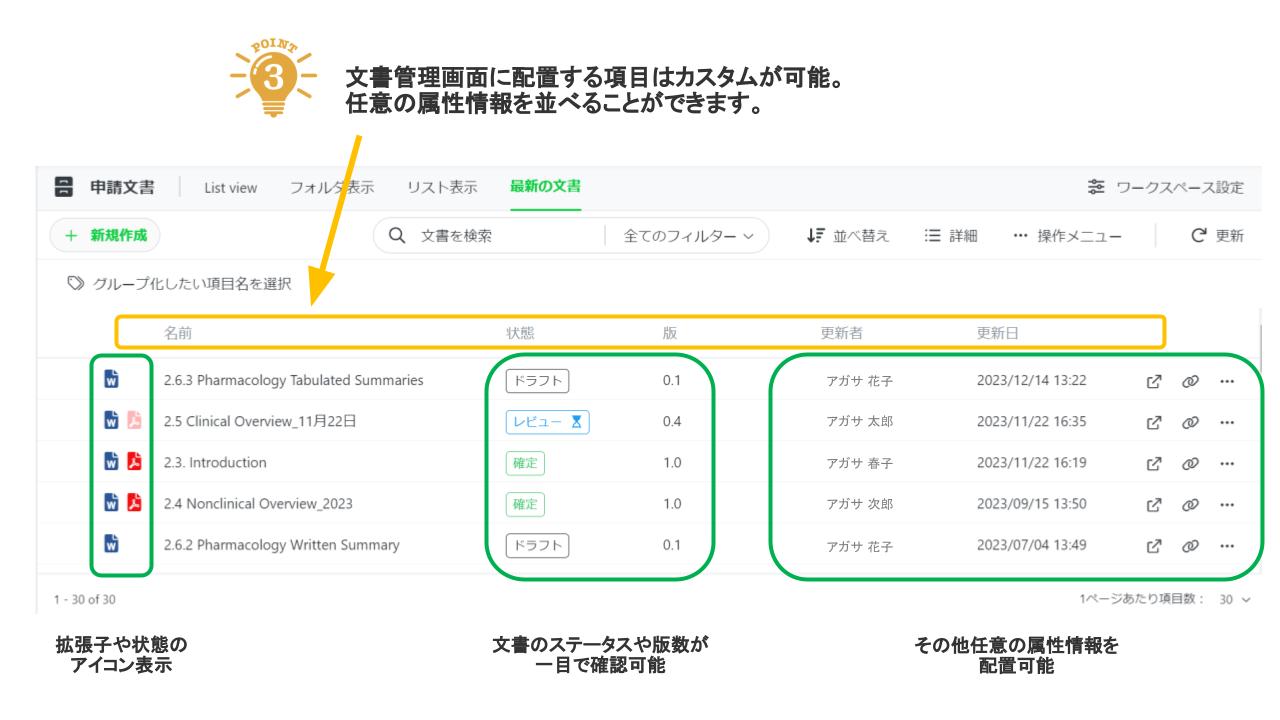Click the 更新者 column header
1280x720 pixels.
(x=842, y=332)
